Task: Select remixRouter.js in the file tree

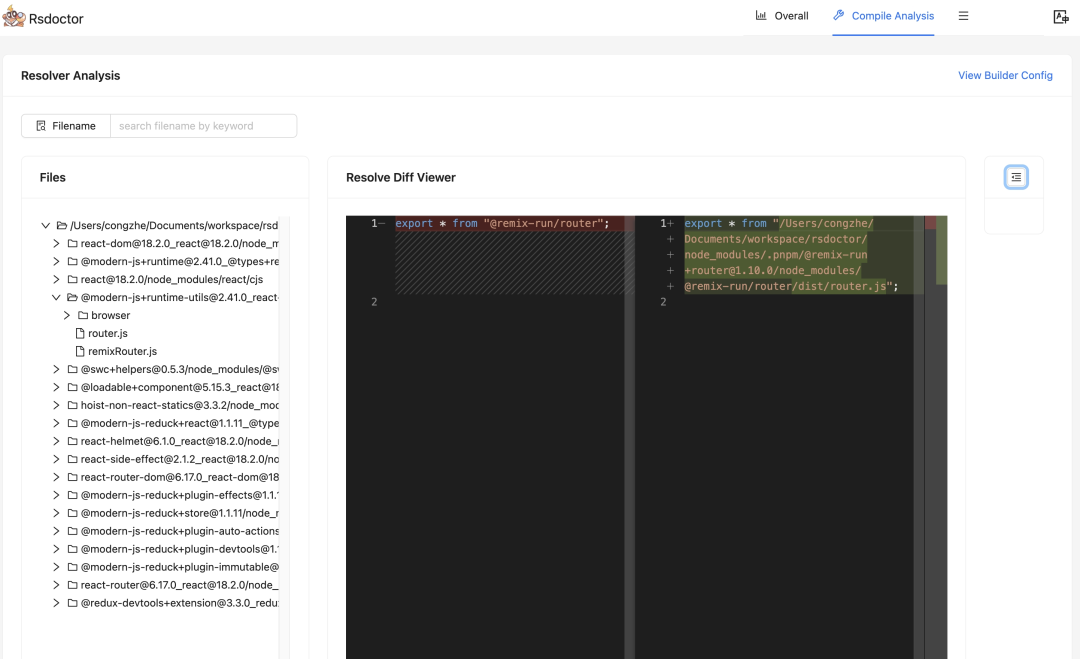Action: click(122, 351)
